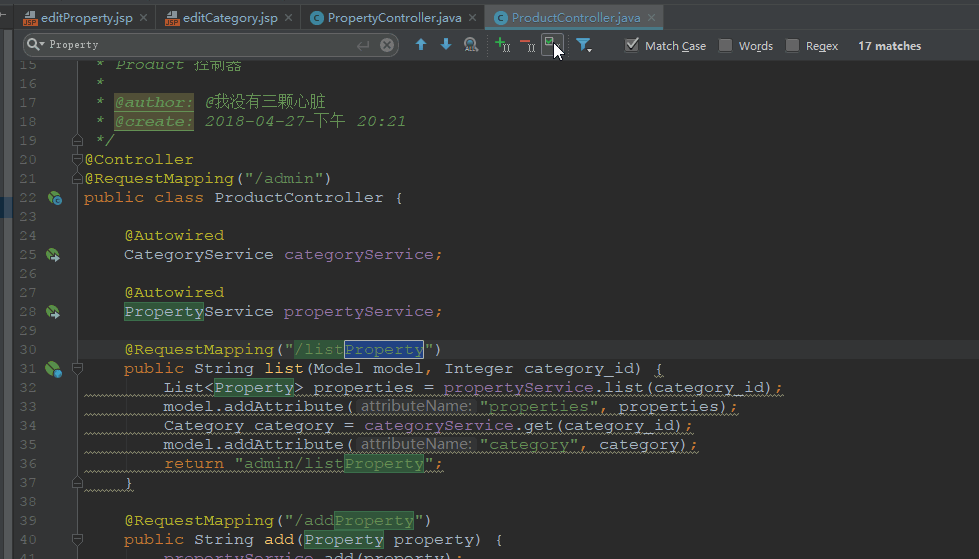Click the new line enter icon in search field
The image size is (979, 559).
point(363,45)
